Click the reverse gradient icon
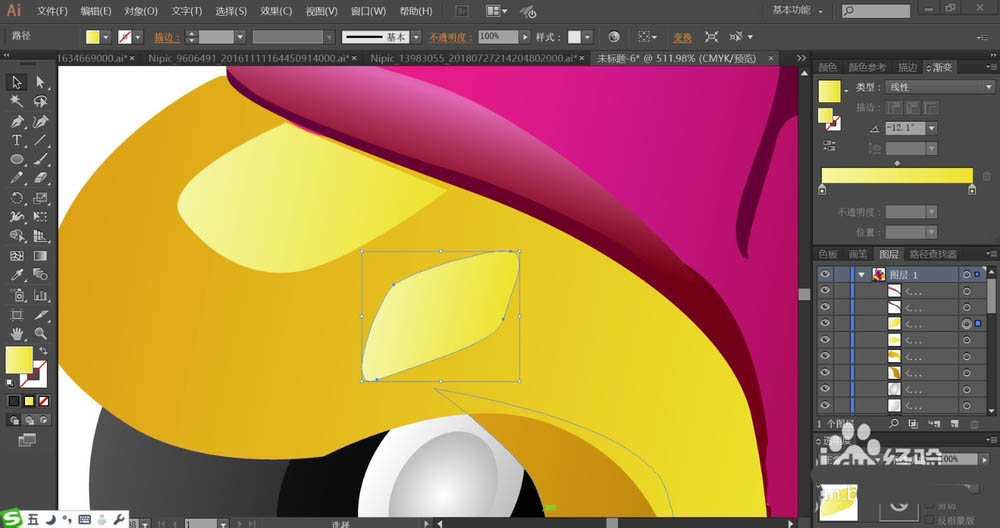1000x528 pixels. (829, 146)
